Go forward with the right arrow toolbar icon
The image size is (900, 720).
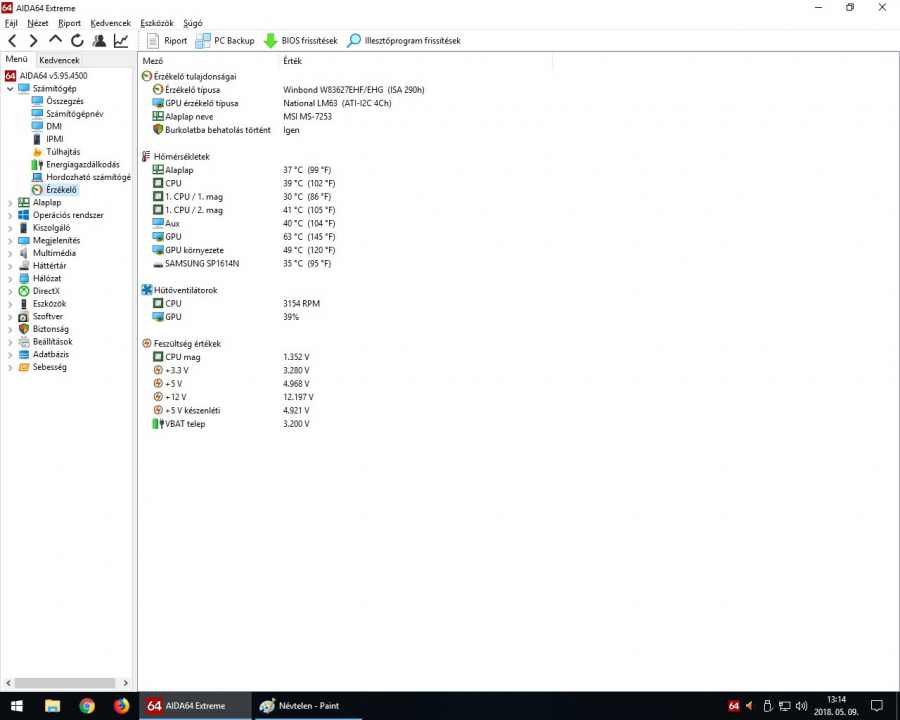click(x=33, y=41)
